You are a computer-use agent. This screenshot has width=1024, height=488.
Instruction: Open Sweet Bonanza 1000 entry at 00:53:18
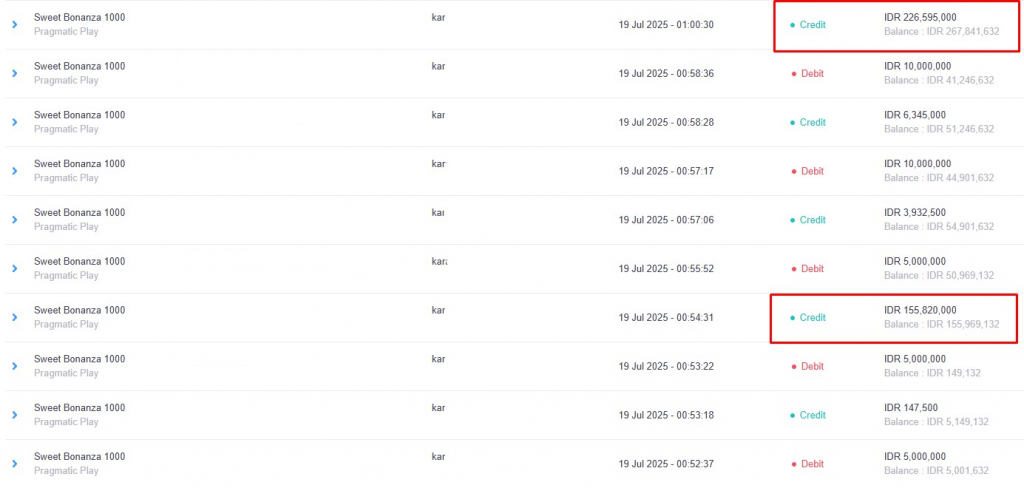point(80,408)
